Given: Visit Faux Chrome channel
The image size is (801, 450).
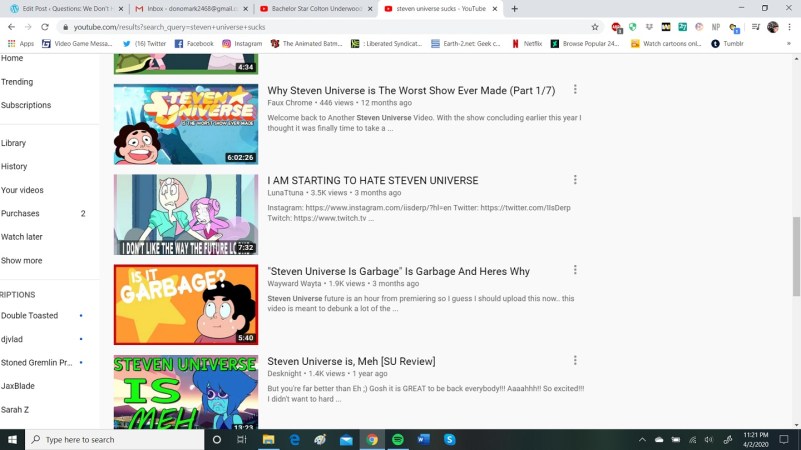Looking at the screenshot, I should click(290, 103).
